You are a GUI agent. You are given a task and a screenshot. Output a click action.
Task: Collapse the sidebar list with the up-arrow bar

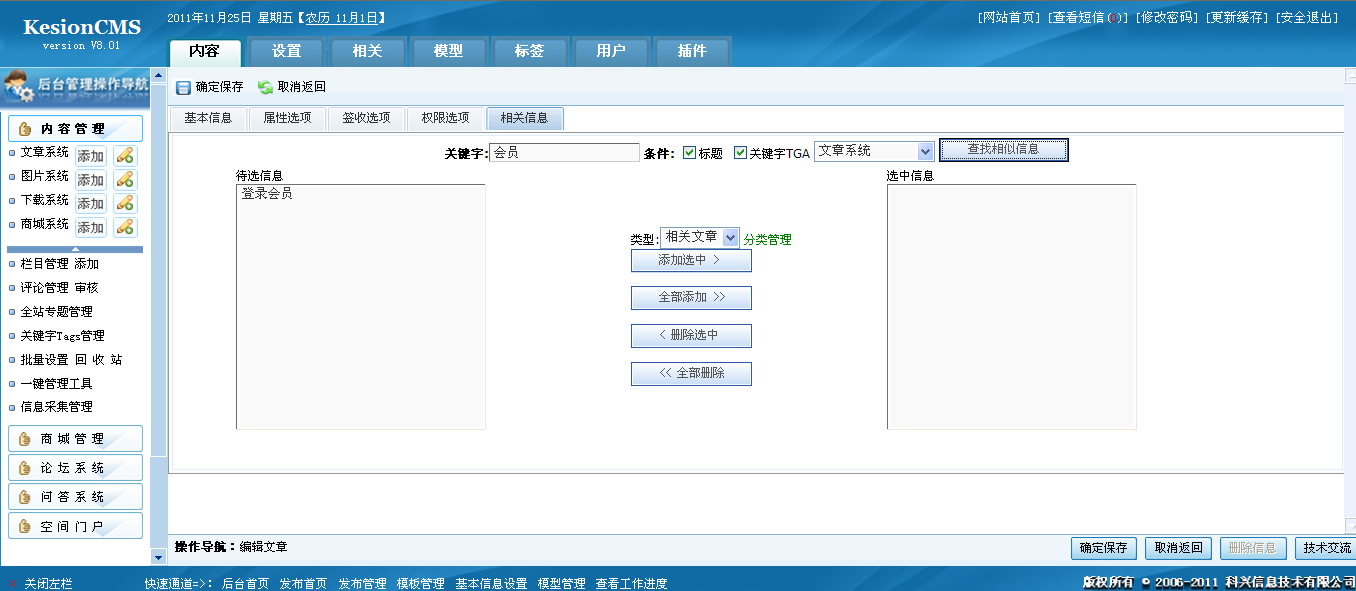(x=75, y=249)
